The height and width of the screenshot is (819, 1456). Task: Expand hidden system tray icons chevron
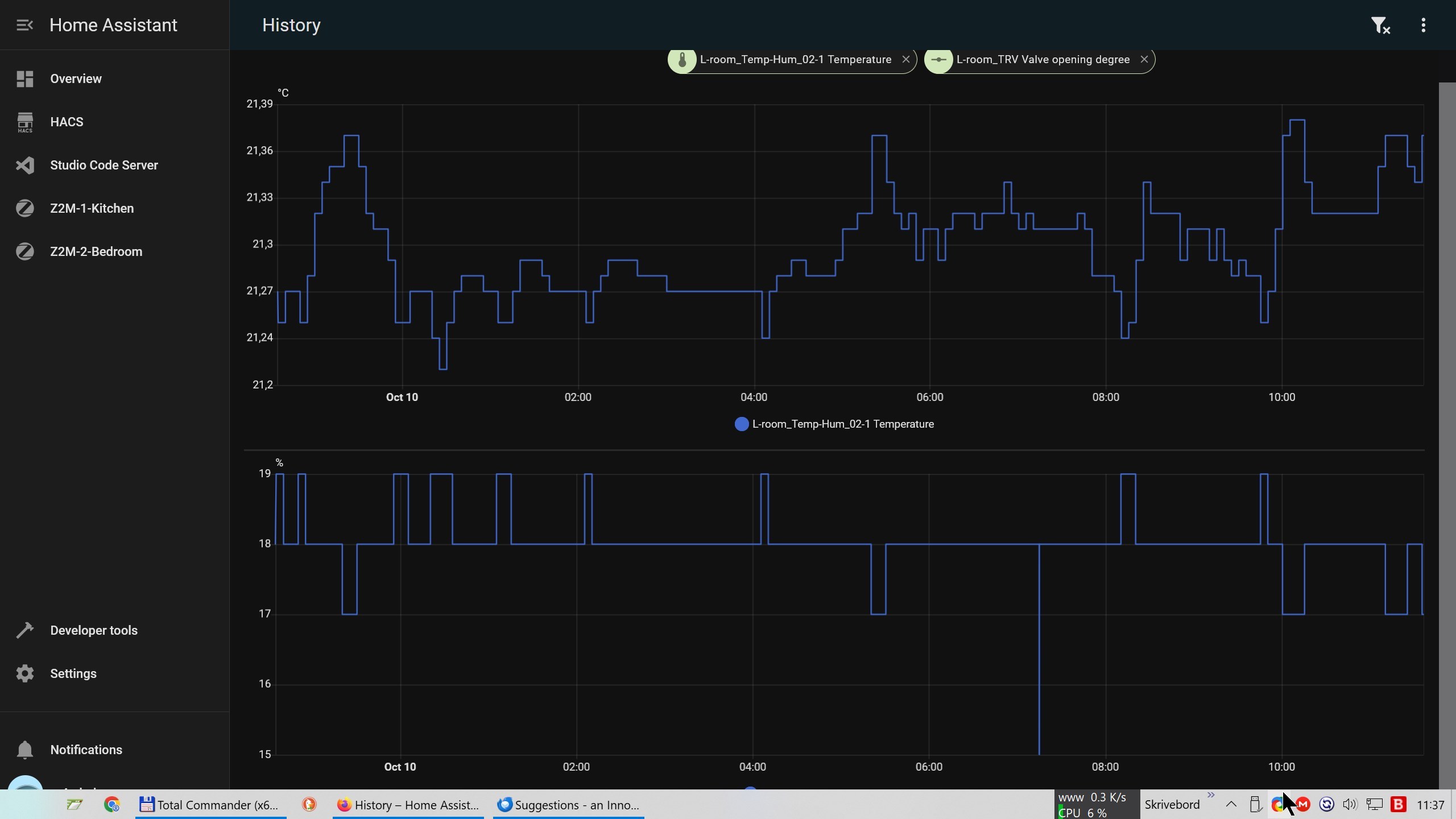(1231, 805)
